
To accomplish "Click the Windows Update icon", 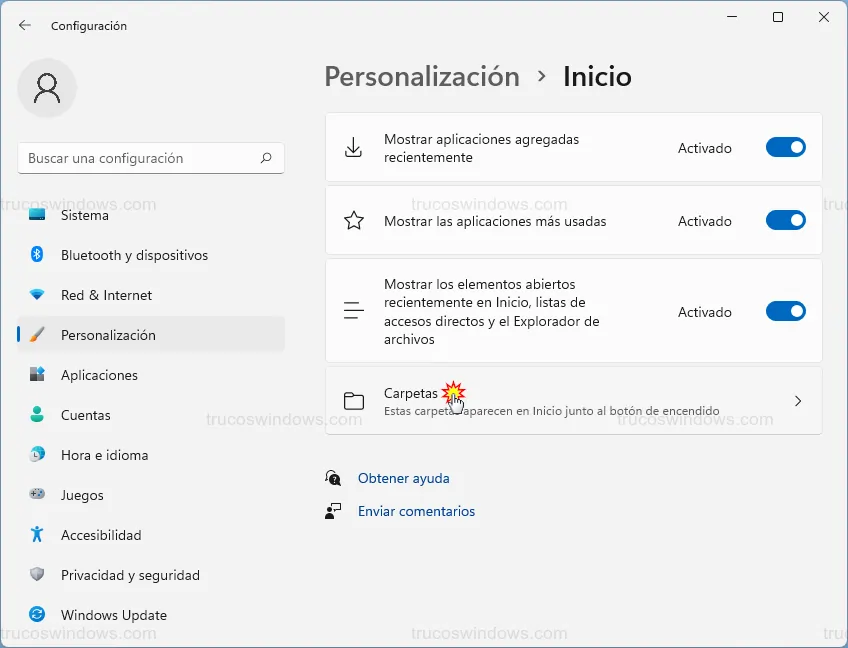I will tap(37, 615).
